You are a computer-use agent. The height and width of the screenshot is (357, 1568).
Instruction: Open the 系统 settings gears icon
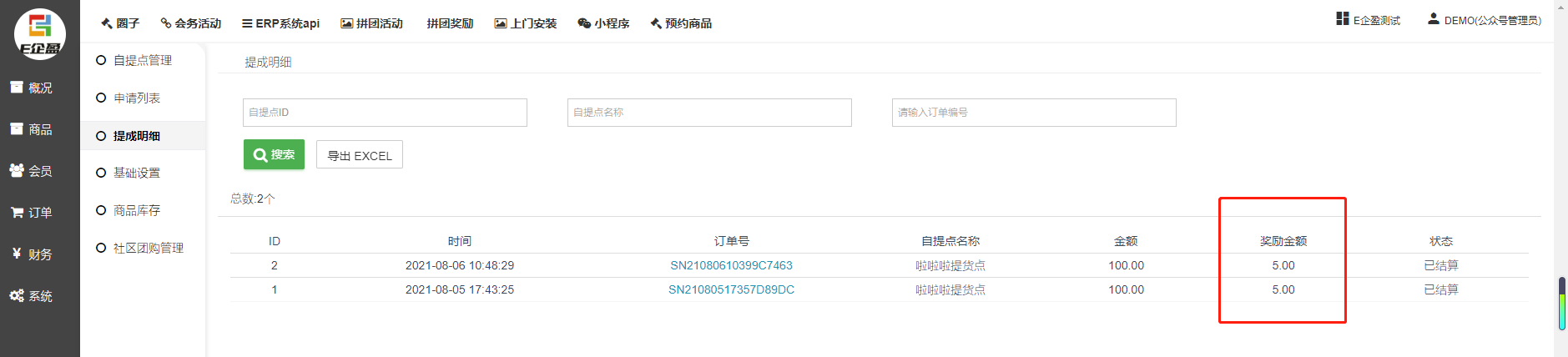click(17, 295)
